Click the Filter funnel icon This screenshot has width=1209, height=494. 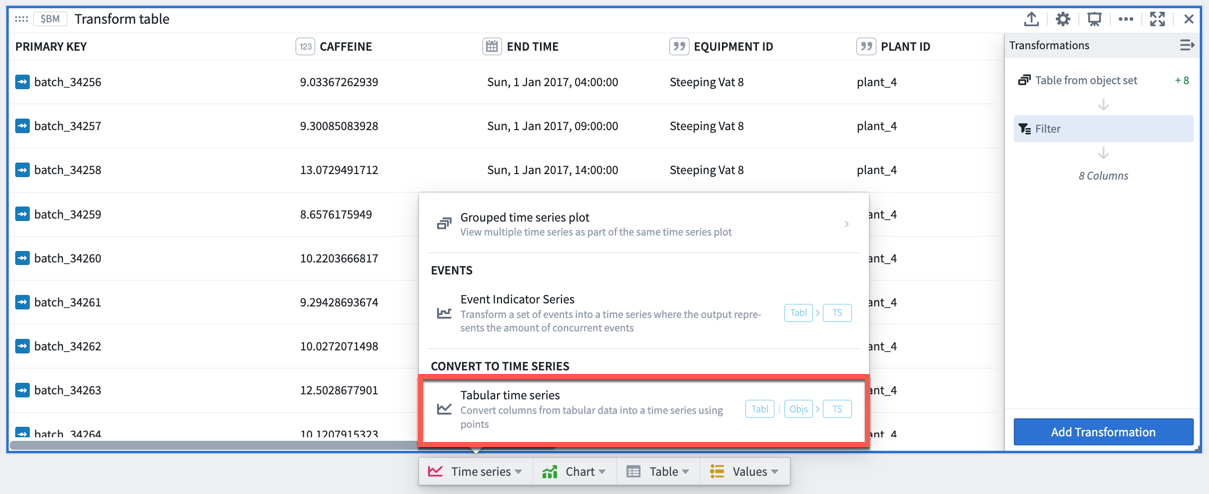tap(1024, 128)
